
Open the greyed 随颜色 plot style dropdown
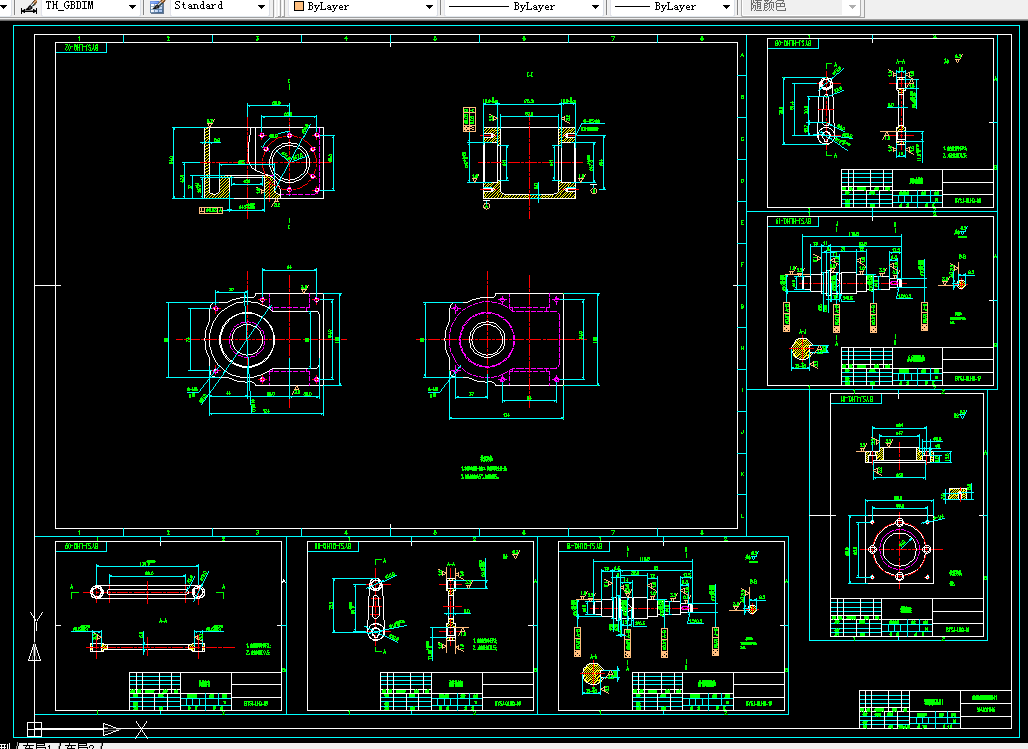click(852, 7)
